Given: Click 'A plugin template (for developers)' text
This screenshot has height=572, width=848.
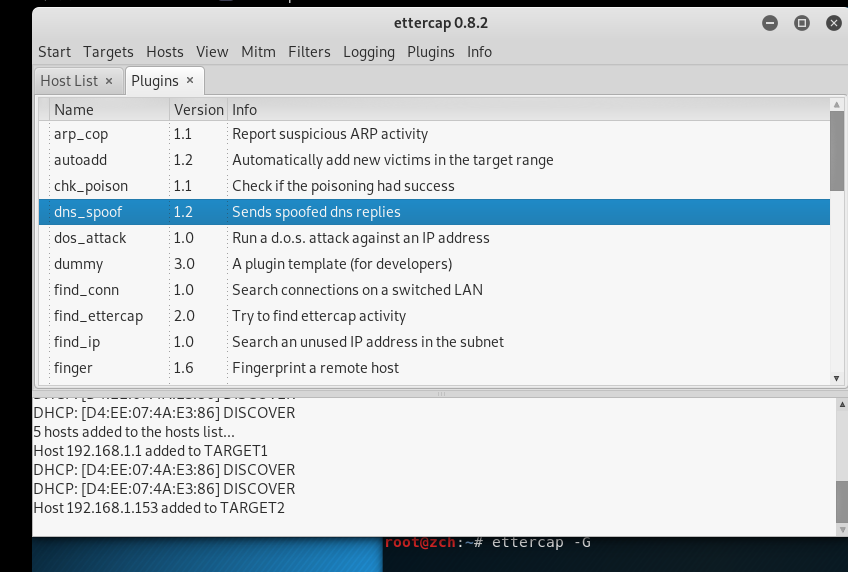Looking at the screenshot, I should point(342,264).
